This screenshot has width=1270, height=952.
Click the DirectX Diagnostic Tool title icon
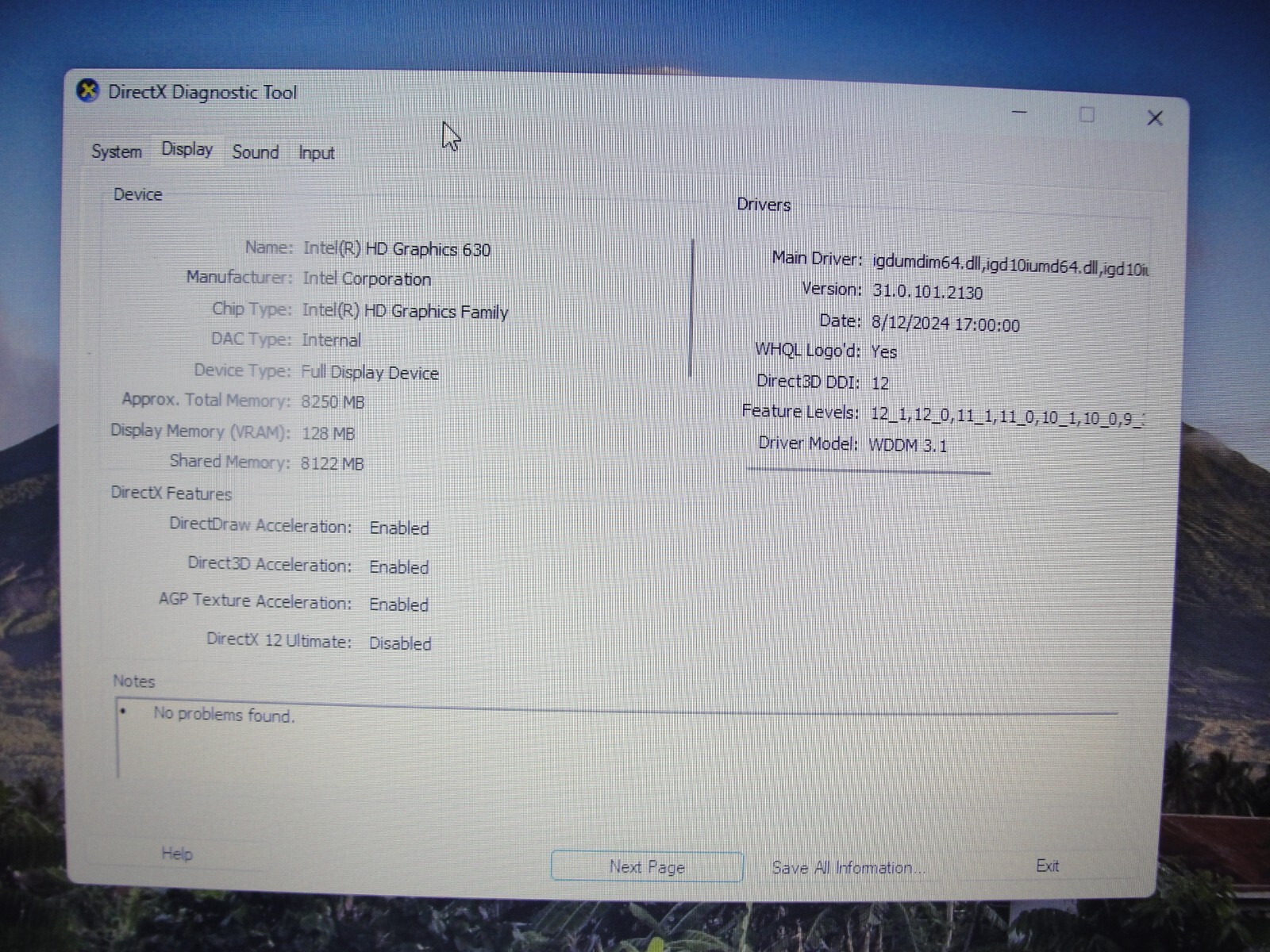(87, 90)
